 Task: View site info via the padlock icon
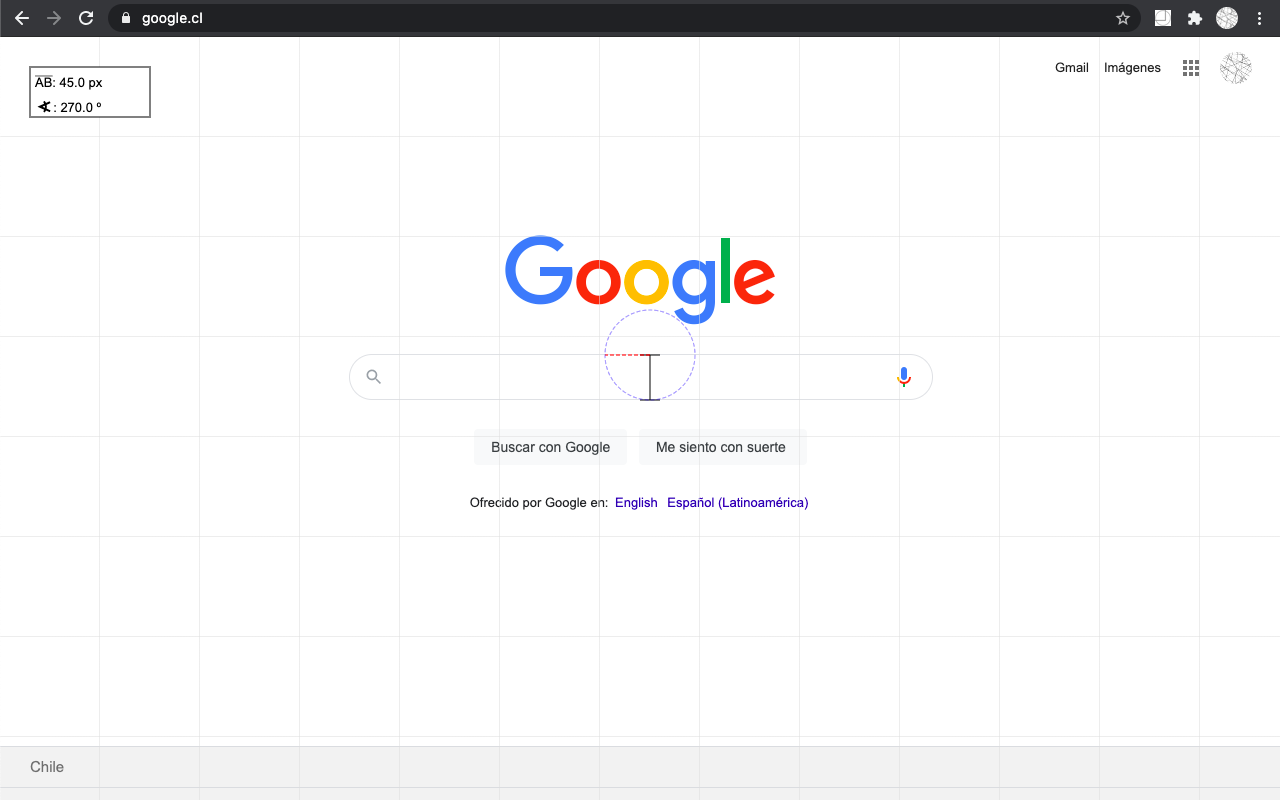[x=125, y=18]
